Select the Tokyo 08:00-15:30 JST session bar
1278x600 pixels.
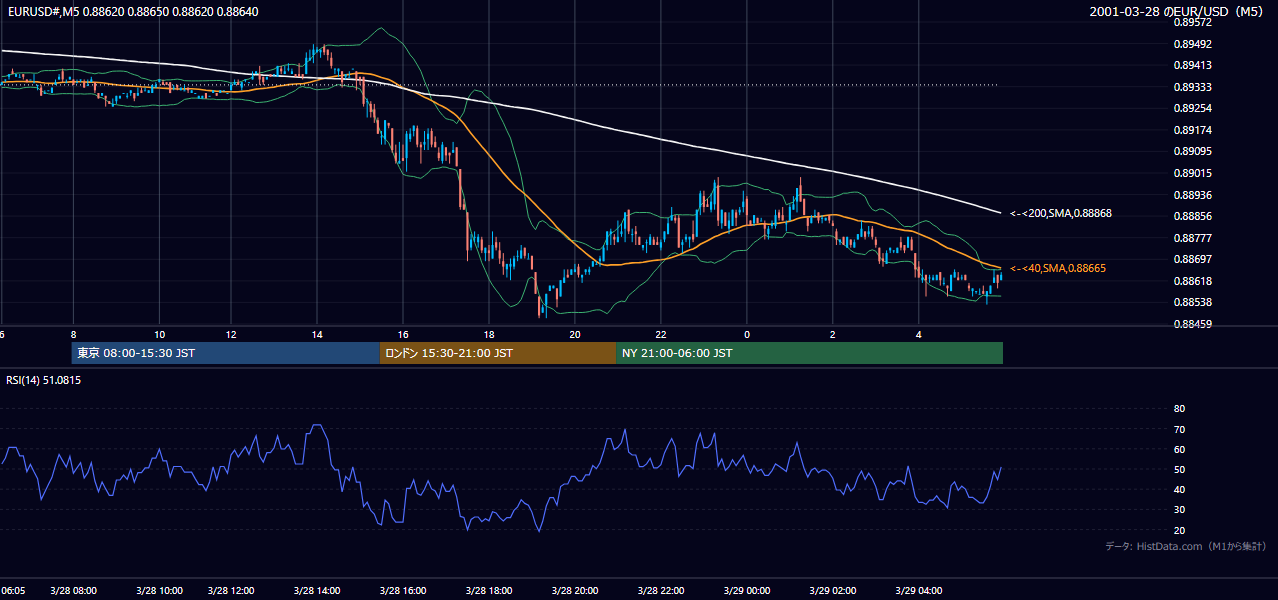coord(226,353)
